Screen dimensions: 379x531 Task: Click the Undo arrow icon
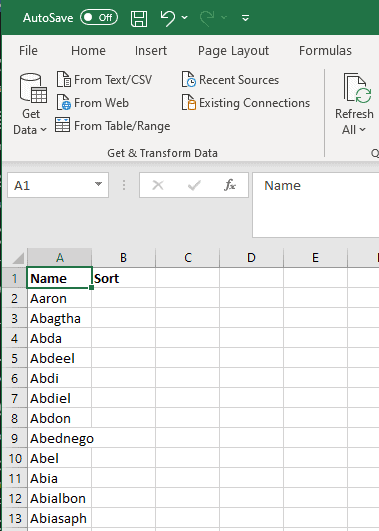point(168,18)
